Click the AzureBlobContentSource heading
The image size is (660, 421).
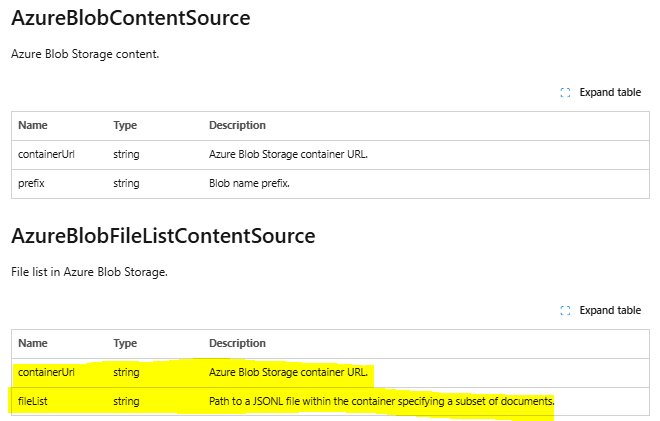pyautogui.click(x=131, y=18)
